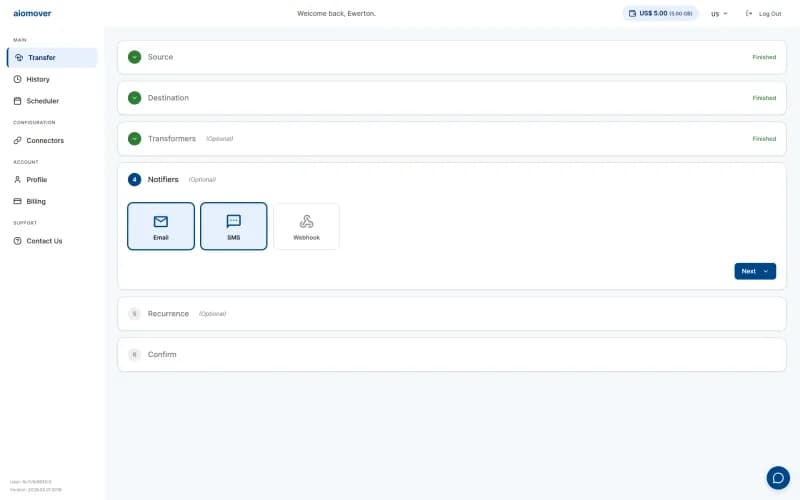
Task: Click the Webhook icon
Action: pyautogui.click(x=307, y=221)
